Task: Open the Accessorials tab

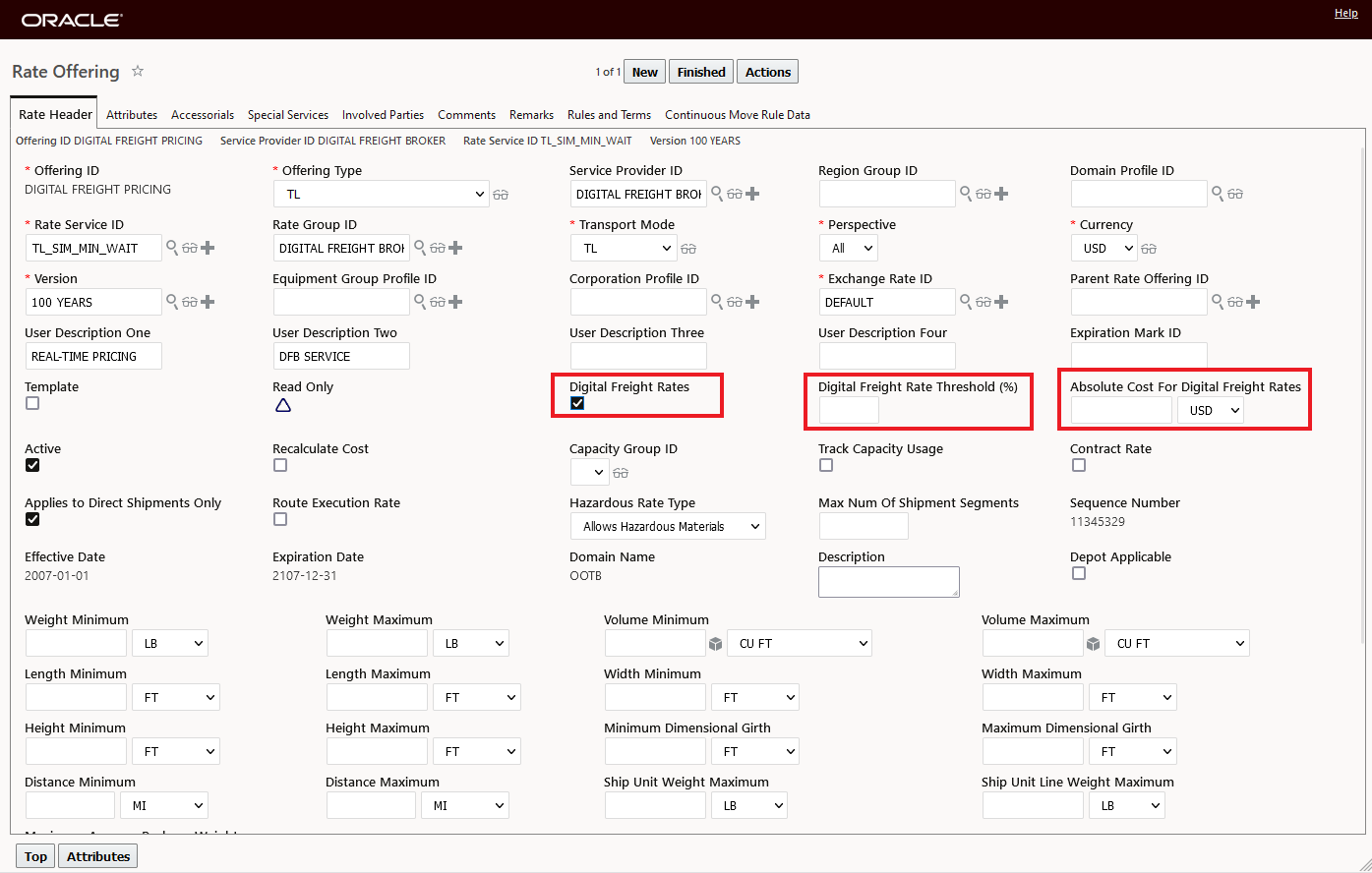Action: point(203,115)
